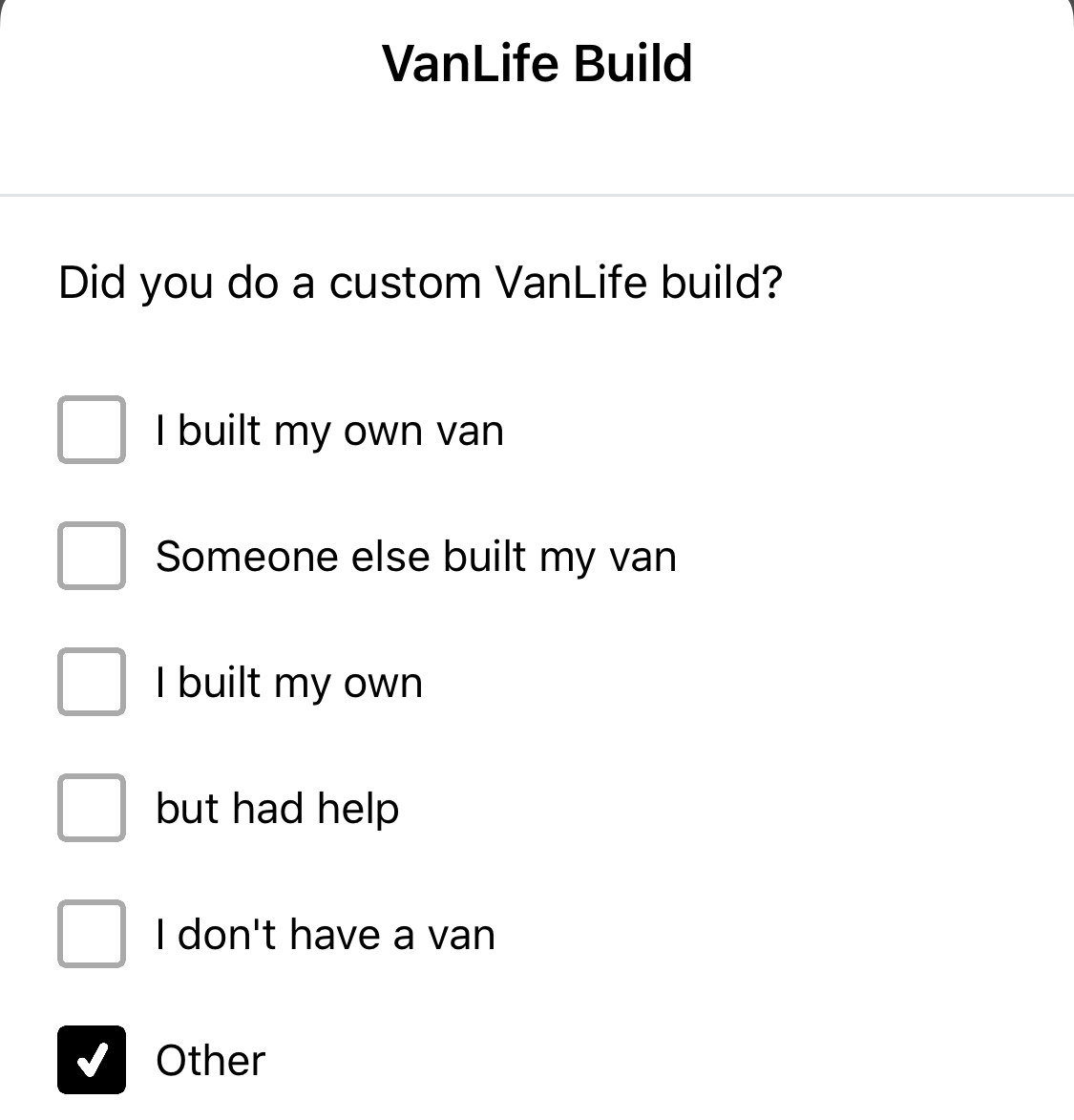Tick the "I don't have a van" checkbox
1074x1120 pixels.
click(92, 935)
